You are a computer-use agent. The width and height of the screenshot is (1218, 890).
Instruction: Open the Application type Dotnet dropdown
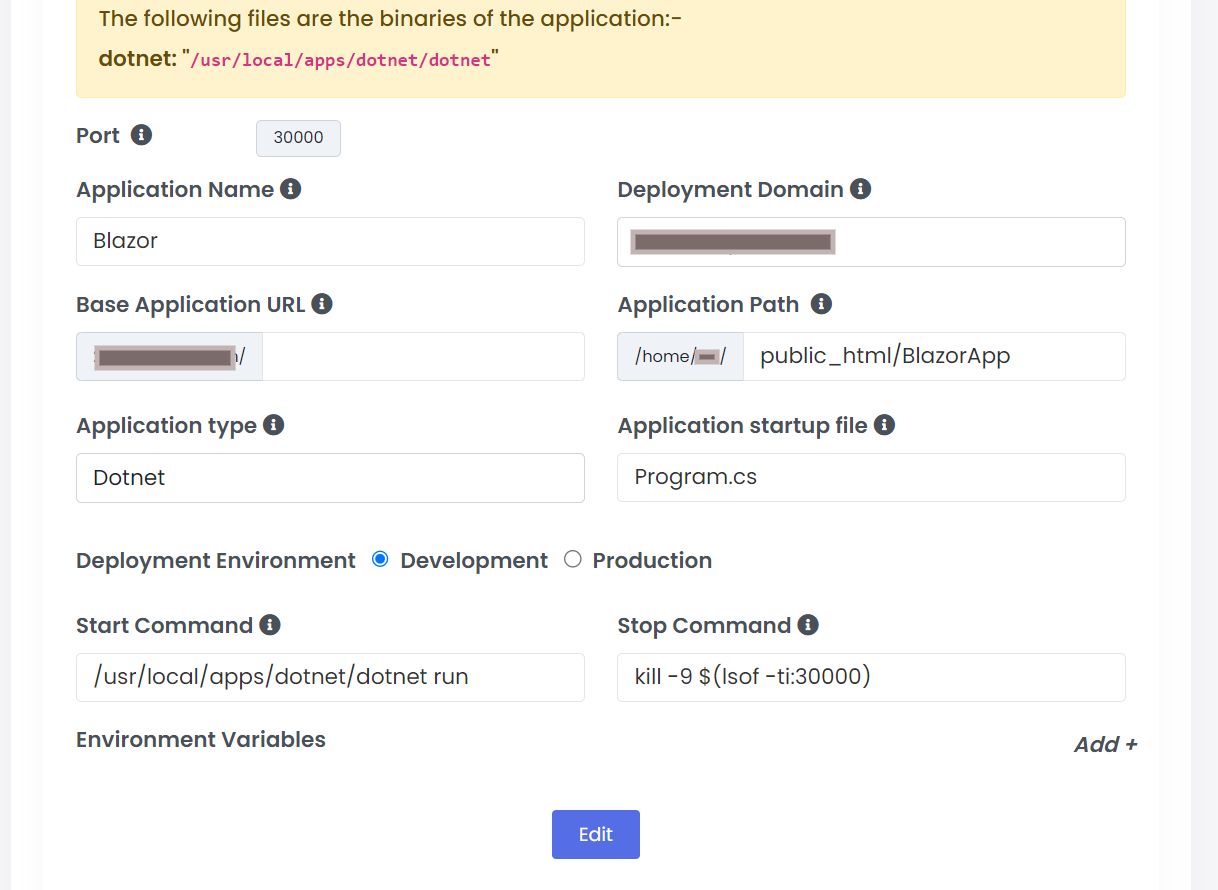[330, 478]
